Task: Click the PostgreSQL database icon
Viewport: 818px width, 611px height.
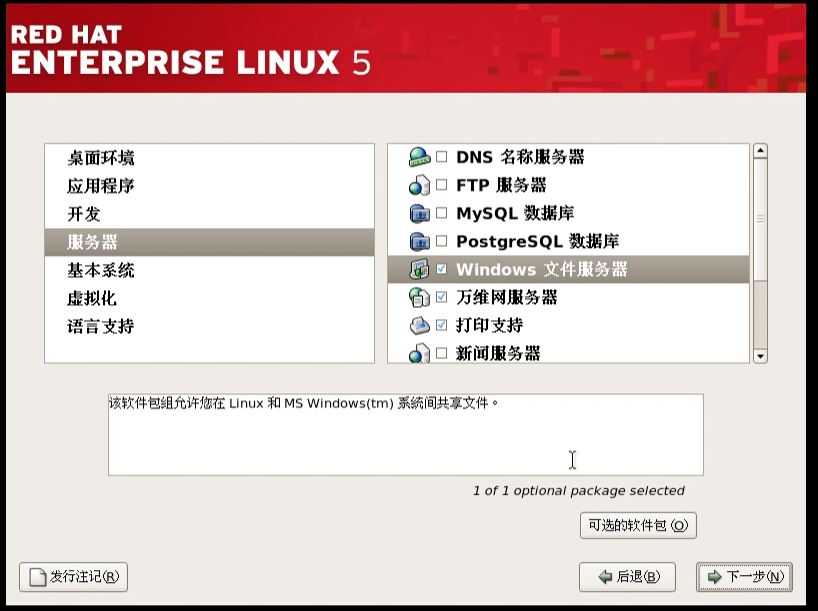Action: pos(419,241)
